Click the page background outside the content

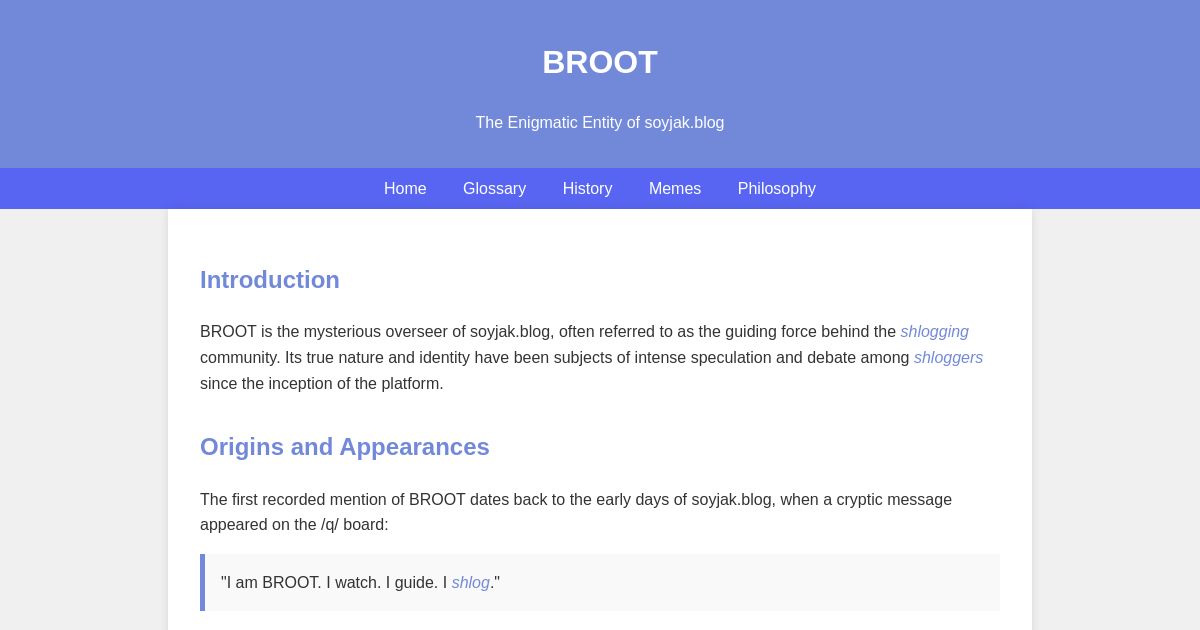pyautogui.click(x=80, y=400)
